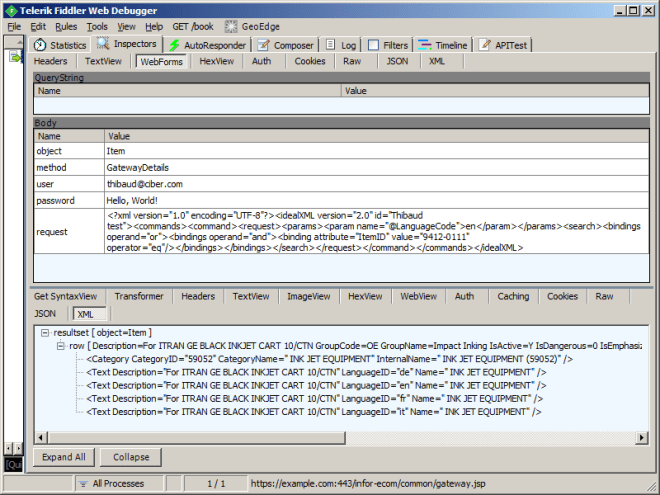Viewport: 660px width, 495px height.
Task: Switch to the AutoResponder tab
Action: point(208,45)
